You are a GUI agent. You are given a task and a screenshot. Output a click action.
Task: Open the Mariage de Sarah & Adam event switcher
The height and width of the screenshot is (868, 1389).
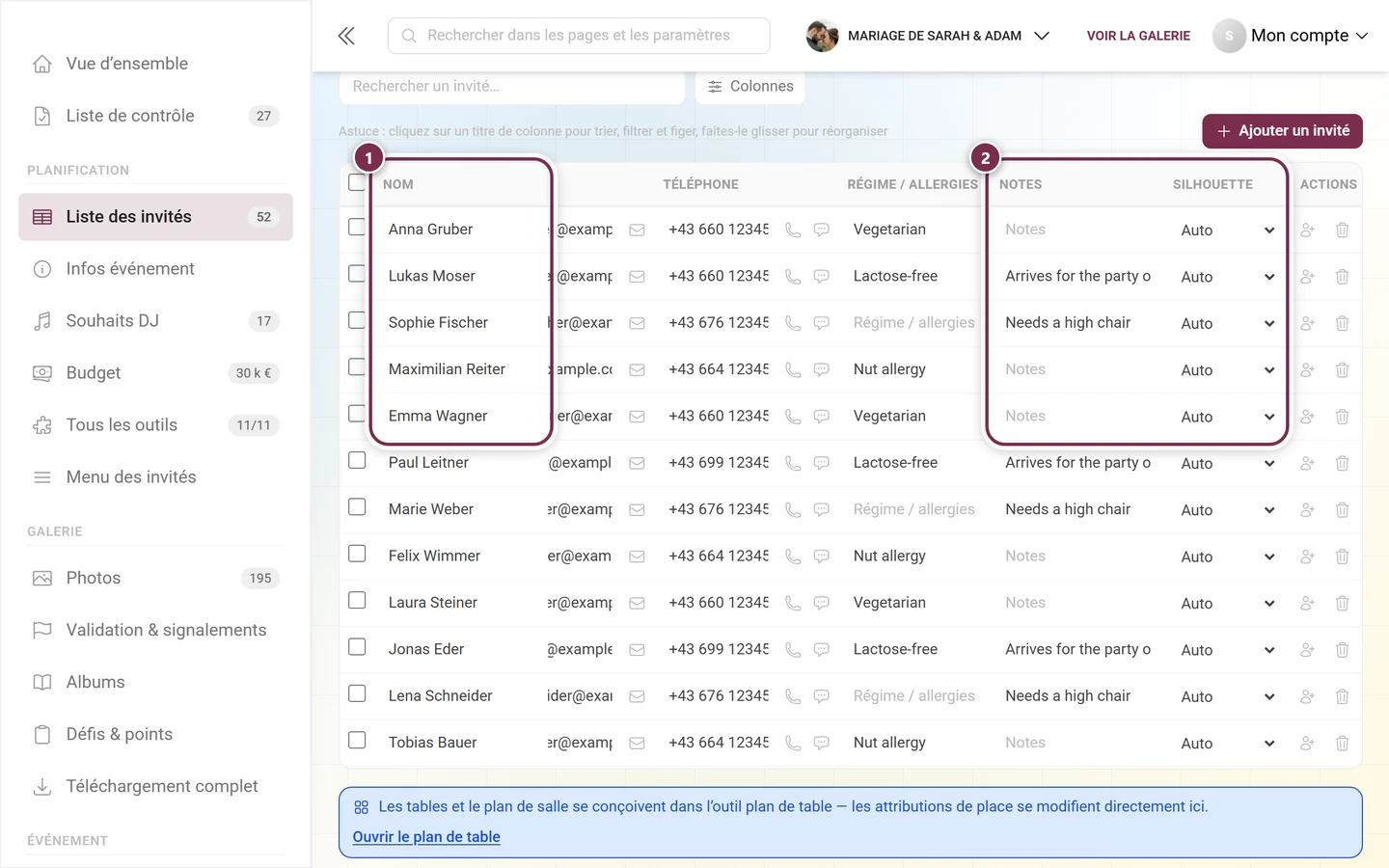point(928,36)
